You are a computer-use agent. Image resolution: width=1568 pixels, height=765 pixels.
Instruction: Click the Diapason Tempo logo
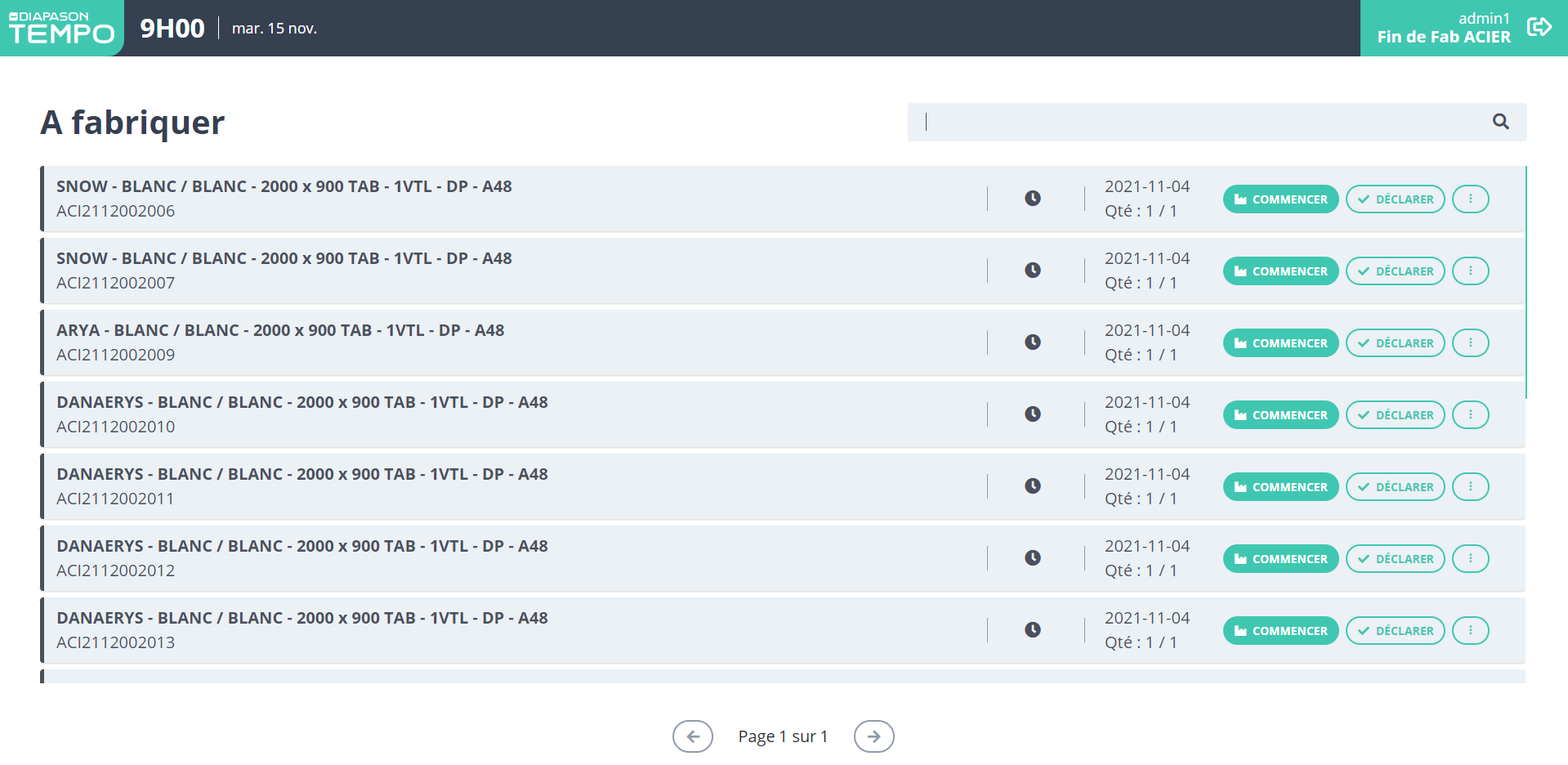[x=61, y=28]
